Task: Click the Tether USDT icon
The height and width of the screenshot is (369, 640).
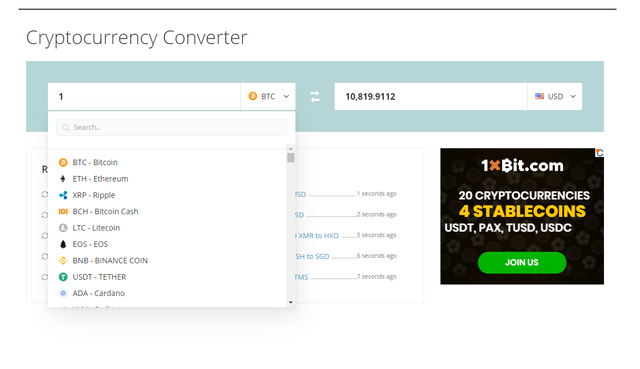Action: click(x=63, y=277)
